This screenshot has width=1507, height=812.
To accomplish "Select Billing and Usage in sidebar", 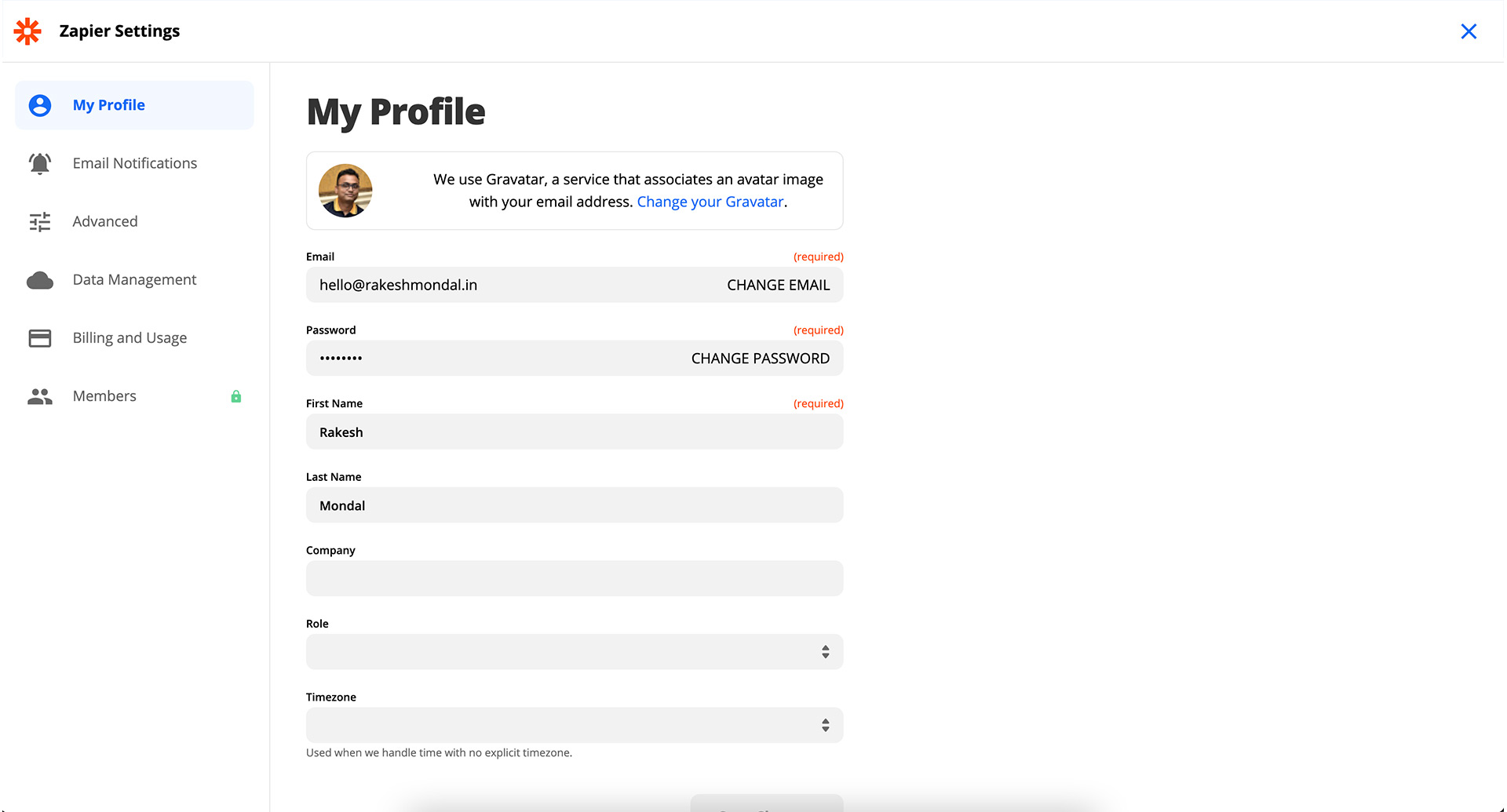I will pyautogui.click(x=130, y=338).
